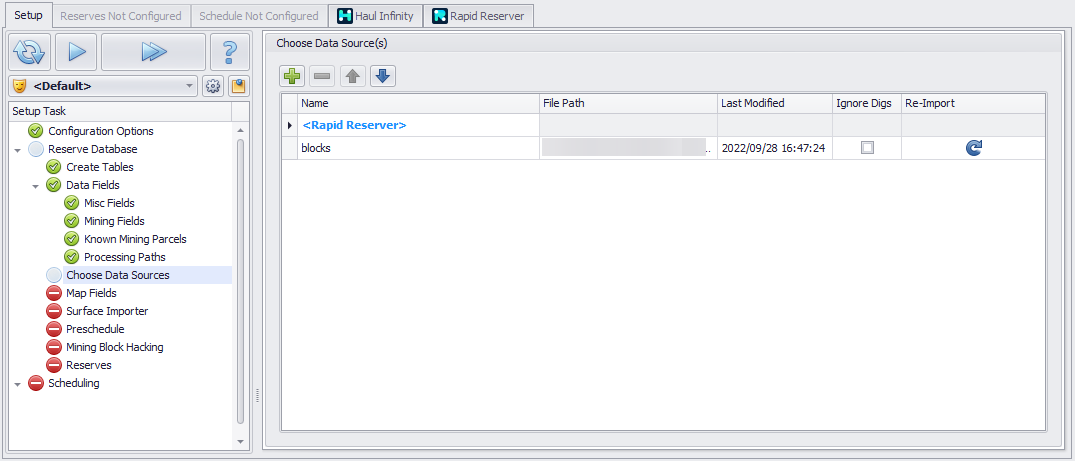The height and width of the screenshot is (461, 1075).
Task: Click the clipboard paste icon beside the gear
Action: pos(239,86)
